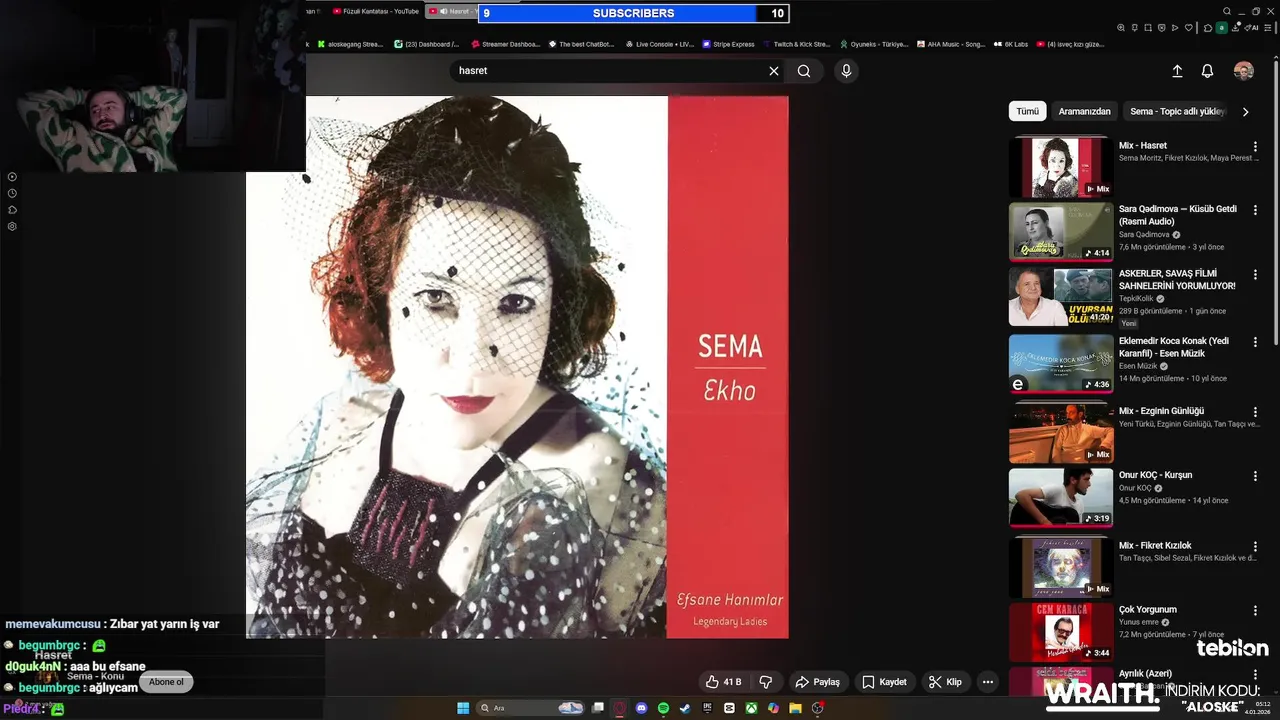The height and width of the screenshot is (720, 1280).
Task: Open the account avatar menu
Action: (x=1244, y=71)
